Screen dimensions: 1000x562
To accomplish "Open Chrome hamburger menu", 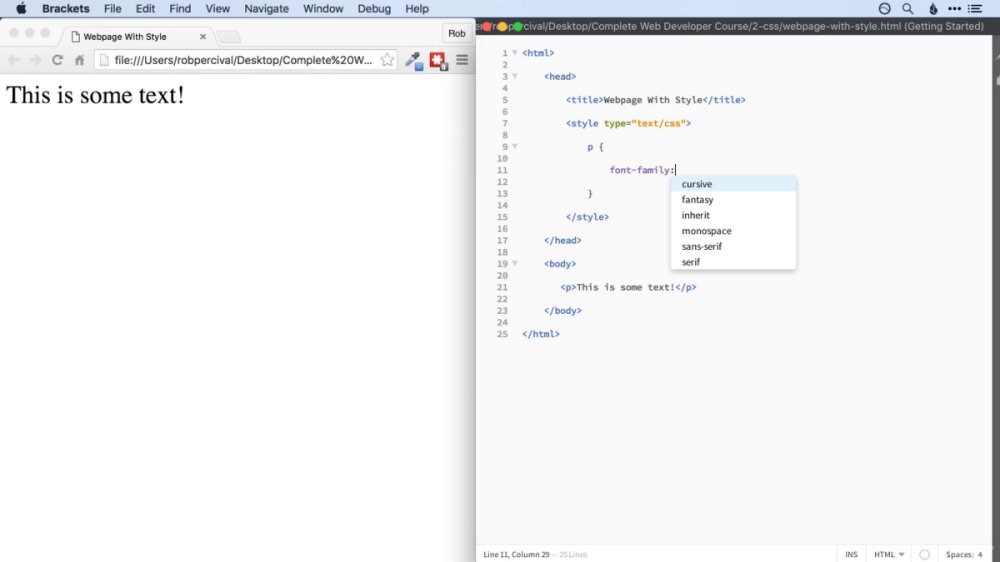I will (462, 60).
